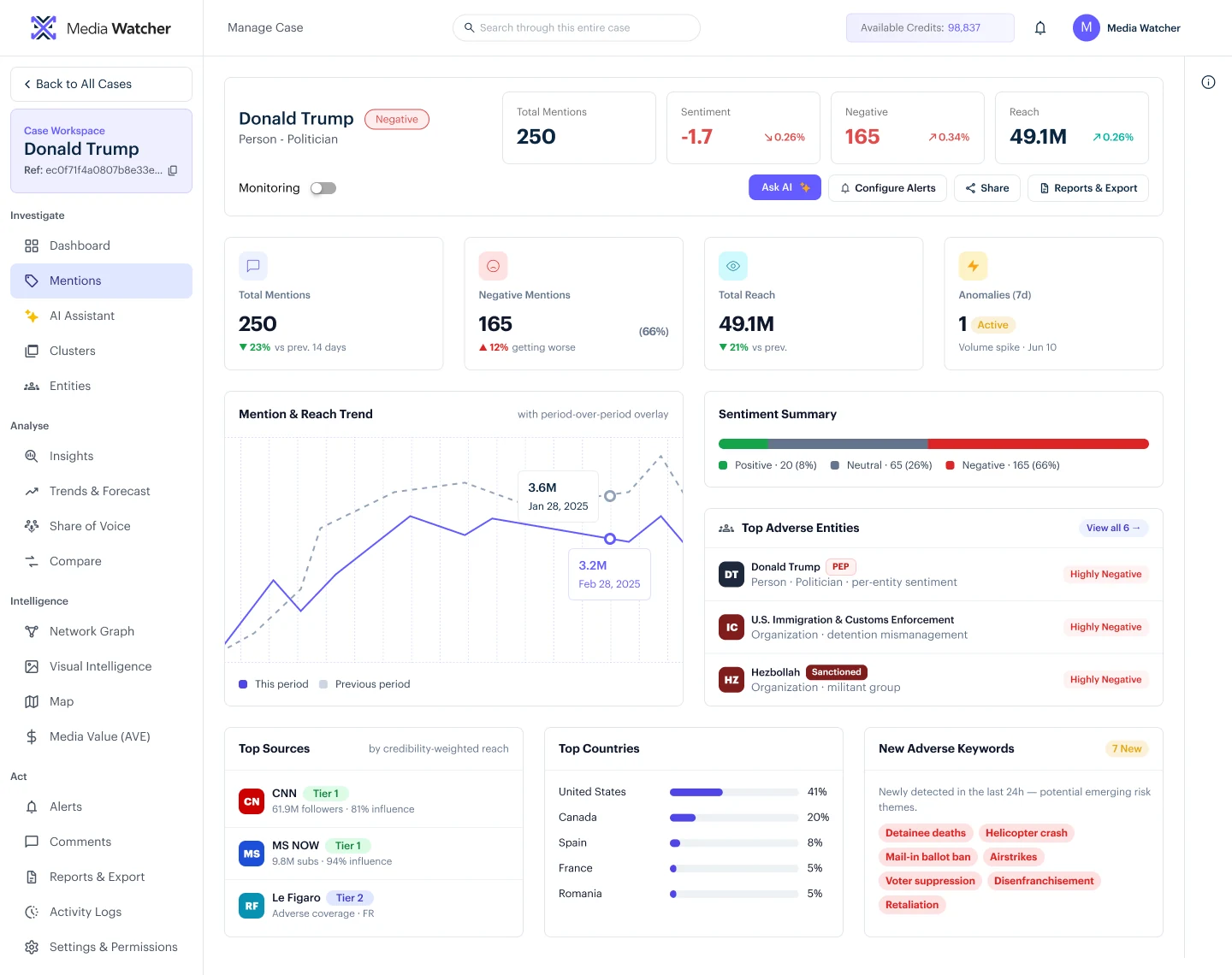Click the Reports & Export header button

[1088, 188]
